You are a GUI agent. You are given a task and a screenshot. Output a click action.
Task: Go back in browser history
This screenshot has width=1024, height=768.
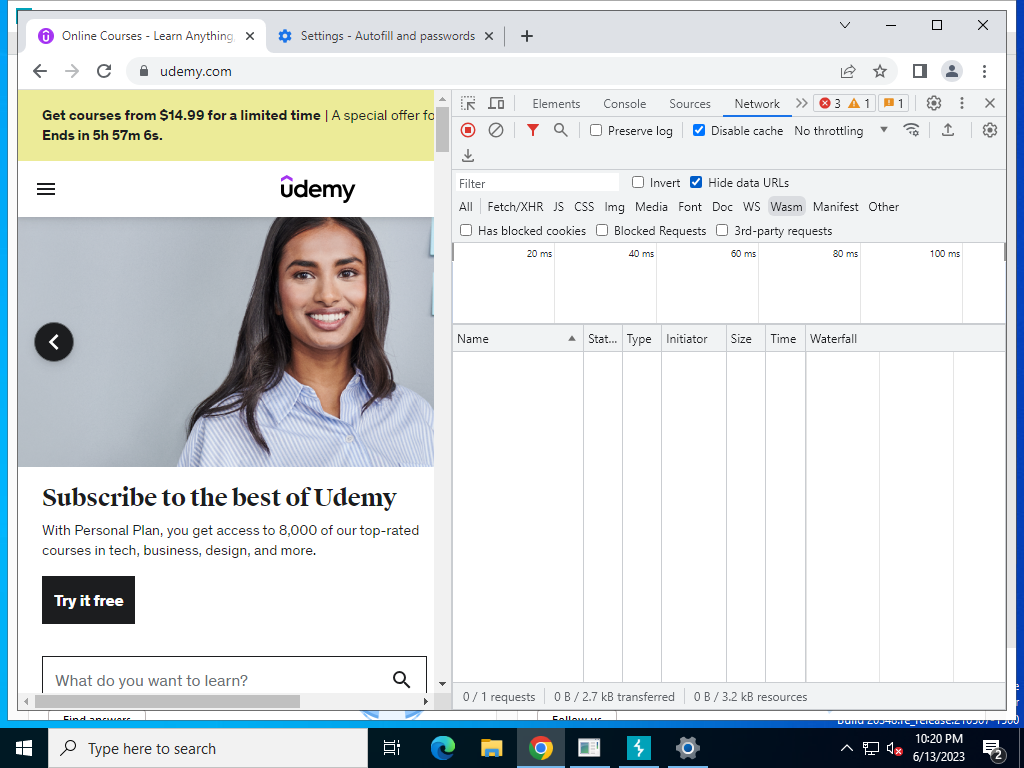(x=40, y=71)
